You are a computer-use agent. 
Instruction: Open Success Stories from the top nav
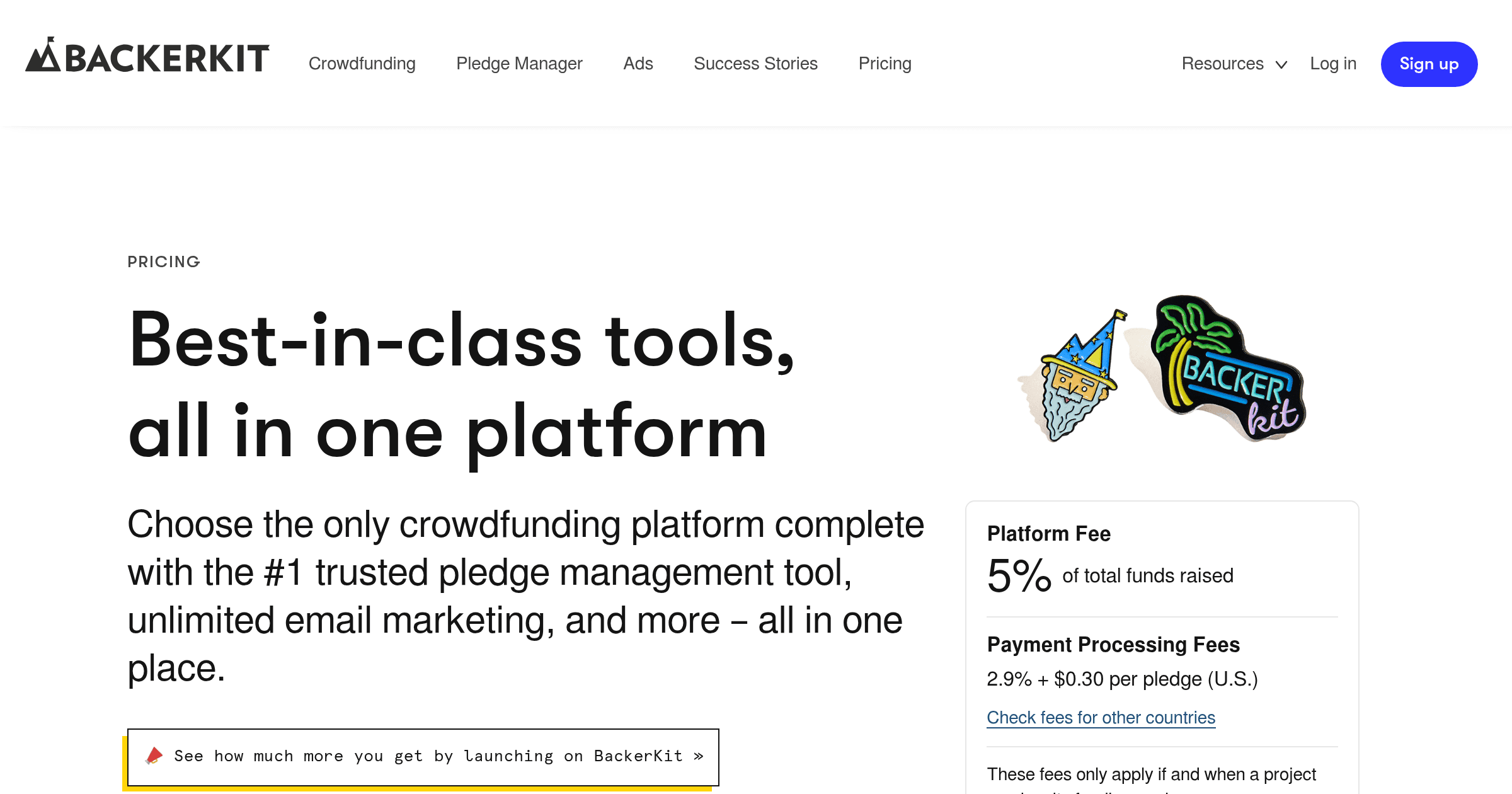755,64
